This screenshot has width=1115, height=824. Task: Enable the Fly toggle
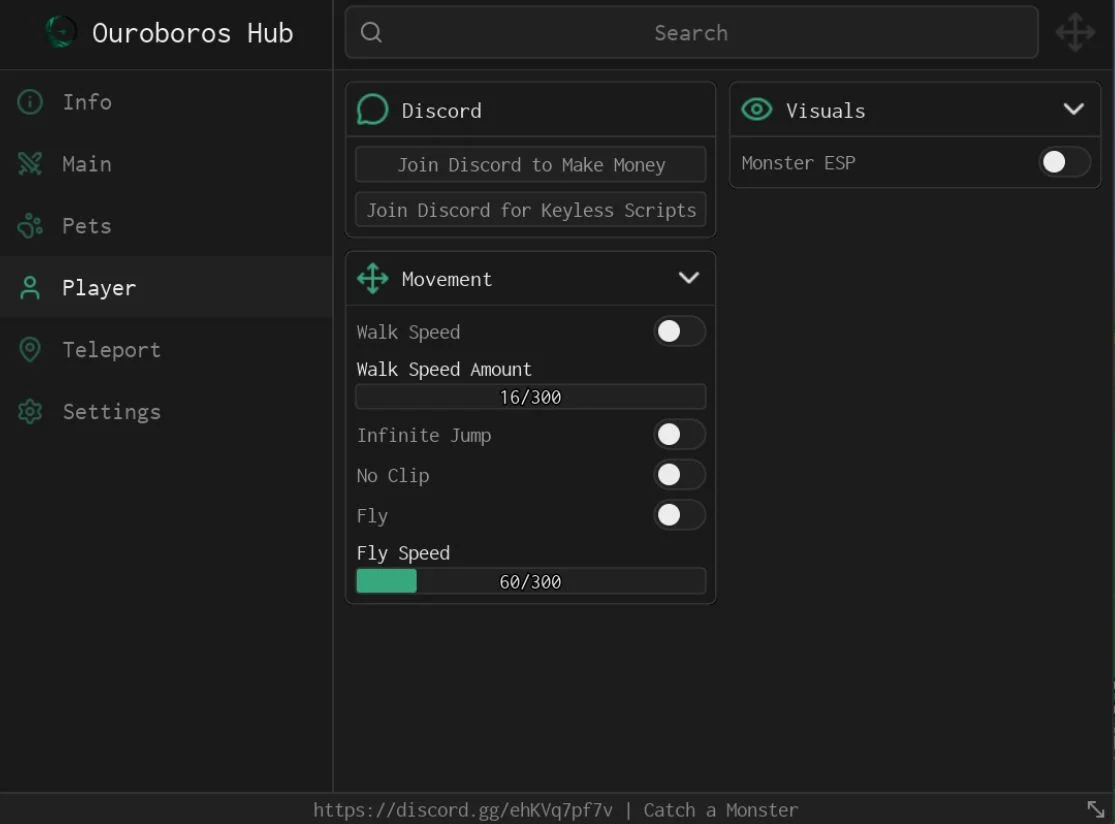coord(679,515)
